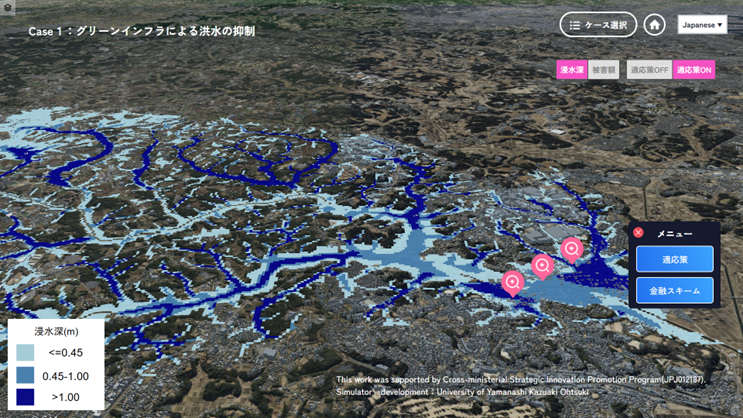Switch display to 浸水深 flood depth
Screen dimensions: 743x418
point(571,70)
